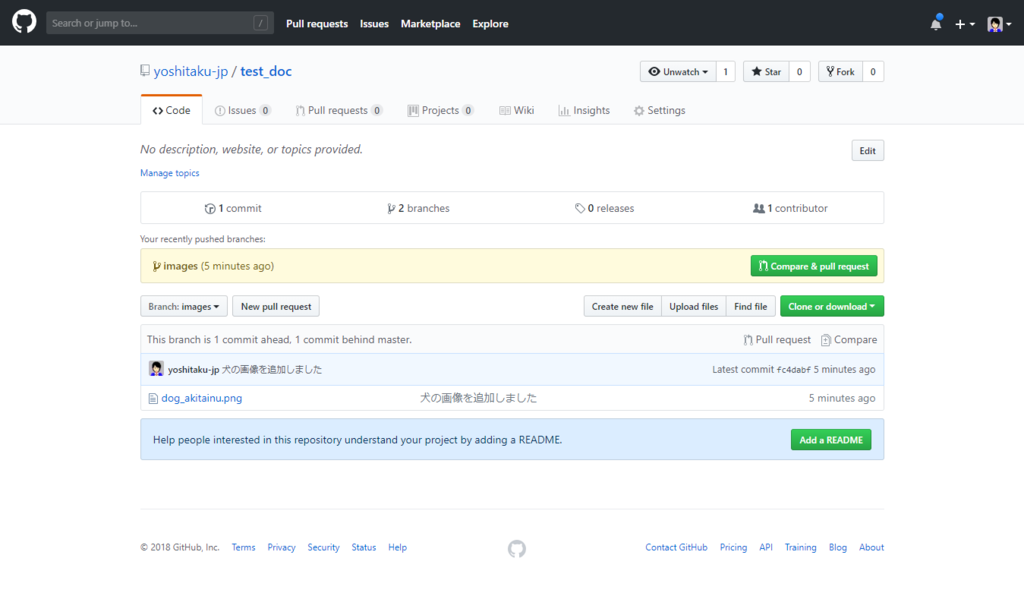Viewport: 1024px width, 596px height.
Task: Click the Add a README button
Action: [x=831, y=440]
